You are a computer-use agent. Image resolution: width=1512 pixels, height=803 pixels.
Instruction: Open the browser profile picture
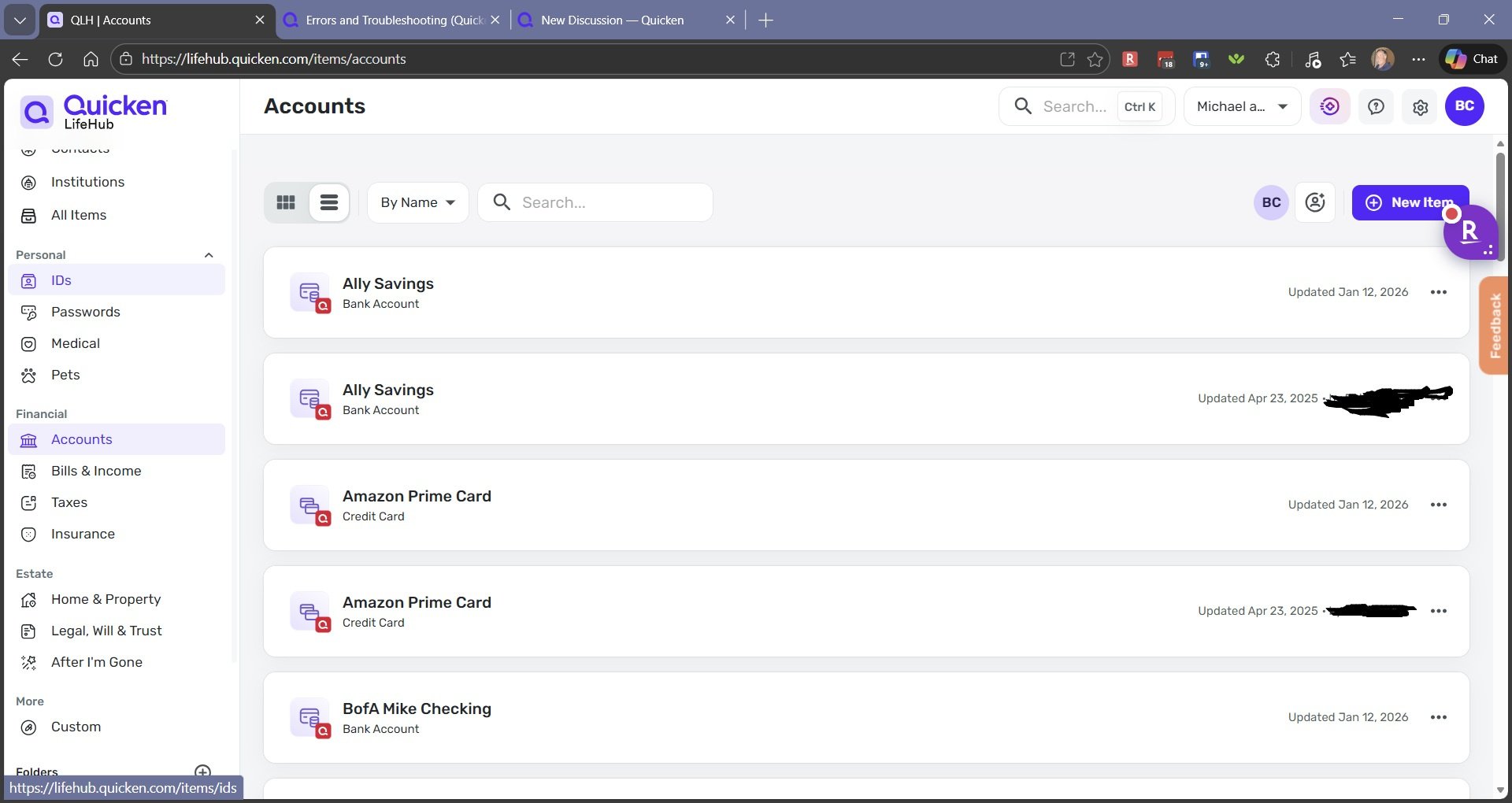click(1383, 59)
